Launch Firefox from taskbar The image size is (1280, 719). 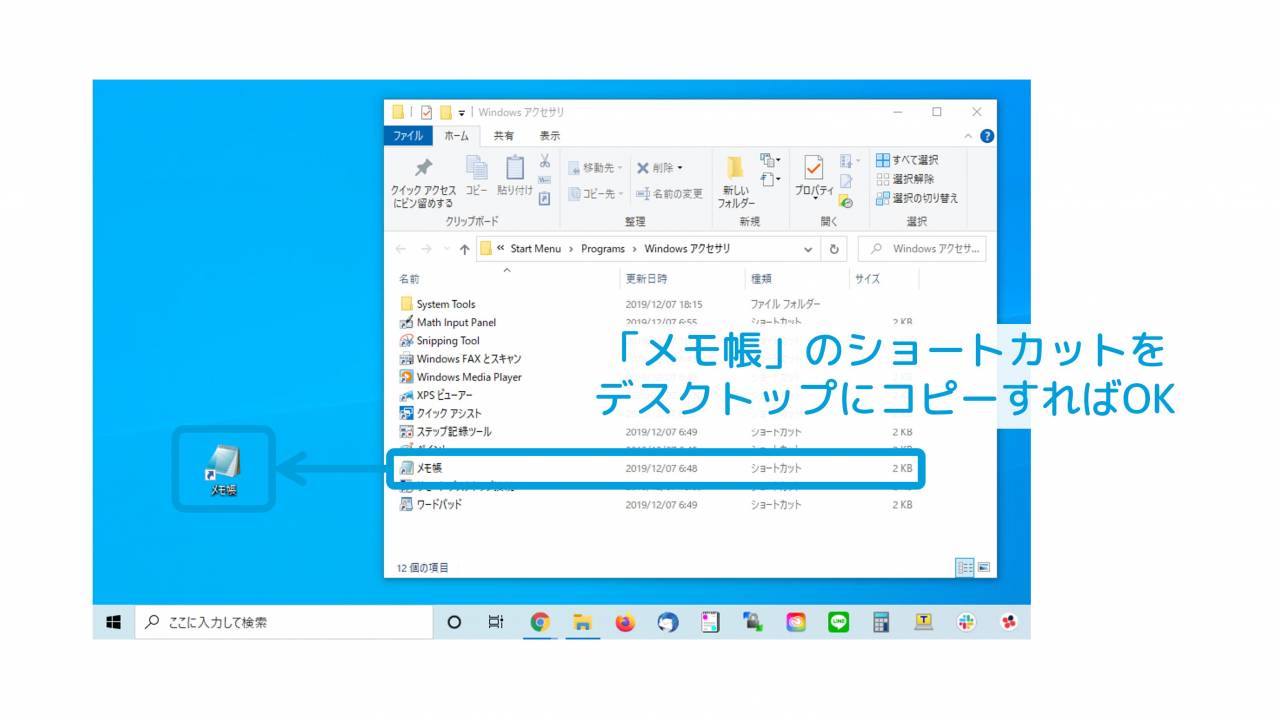click(625, 622)
